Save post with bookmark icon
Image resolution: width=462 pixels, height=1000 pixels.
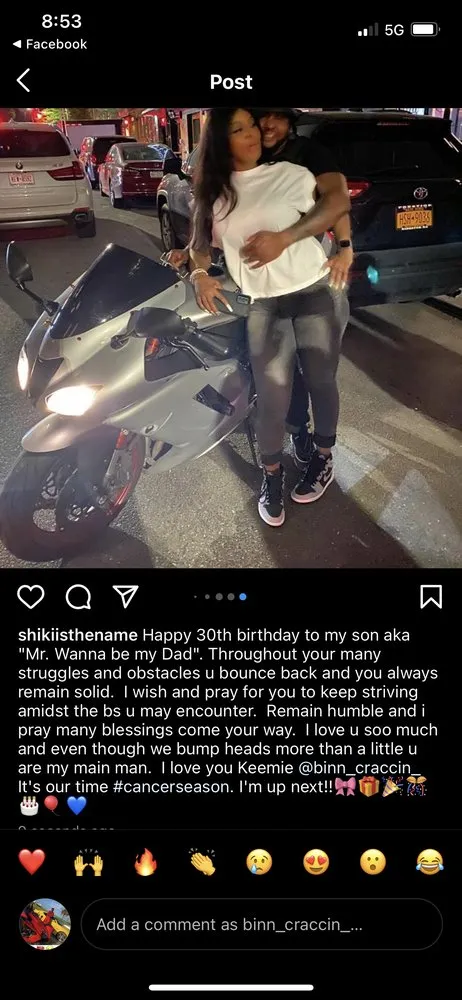pos(431,597)
